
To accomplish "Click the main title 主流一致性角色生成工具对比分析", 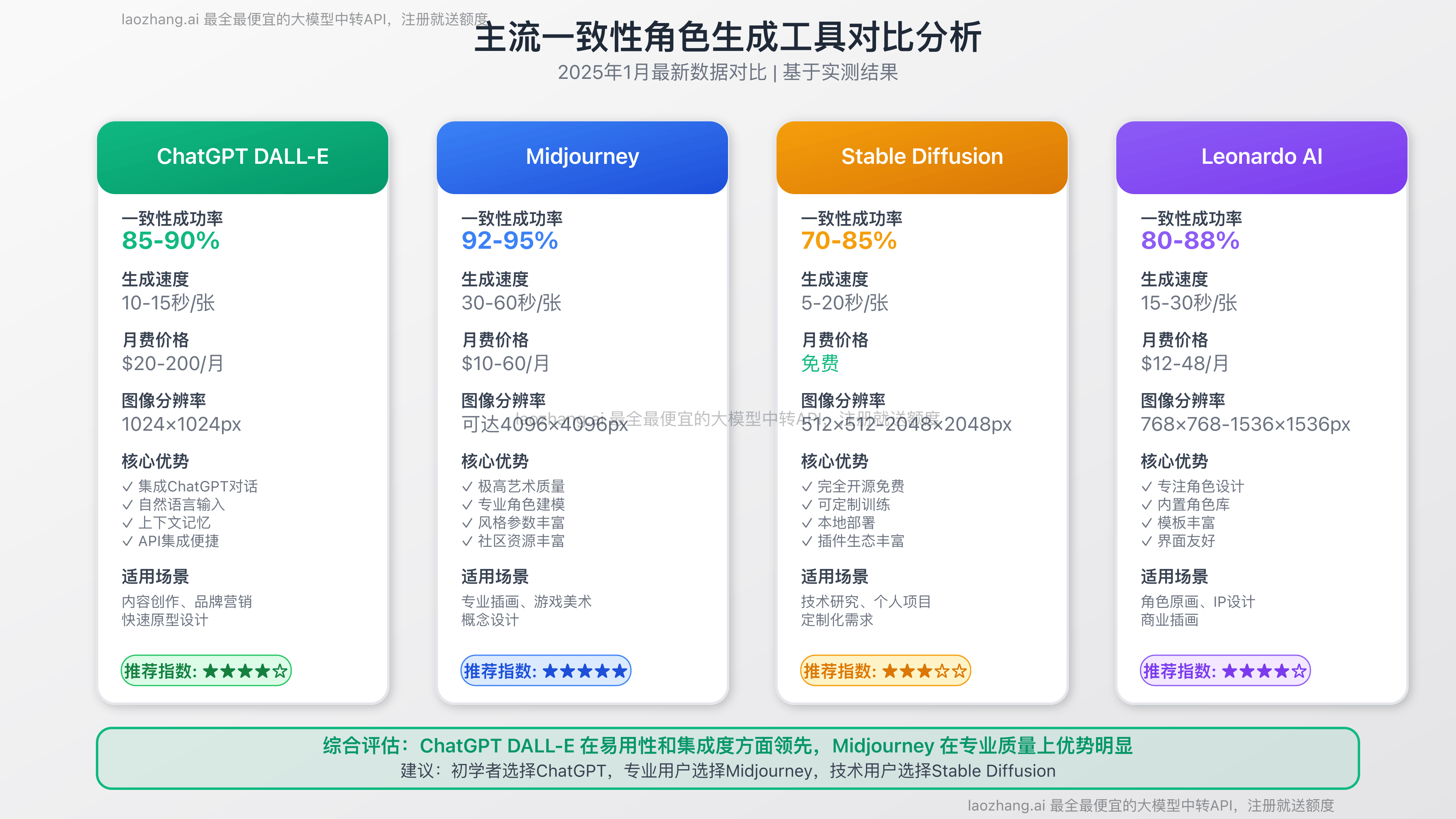I will [x=728, y=37].
